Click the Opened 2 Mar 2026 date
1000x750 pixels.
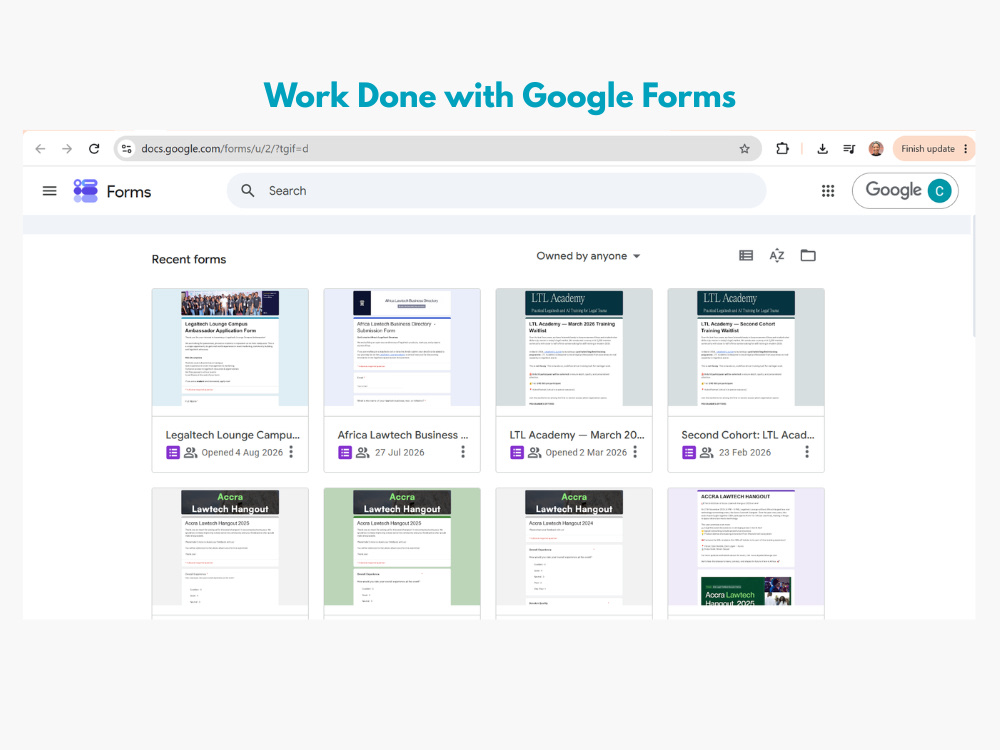pyautogui.click(x=586, y=452)
